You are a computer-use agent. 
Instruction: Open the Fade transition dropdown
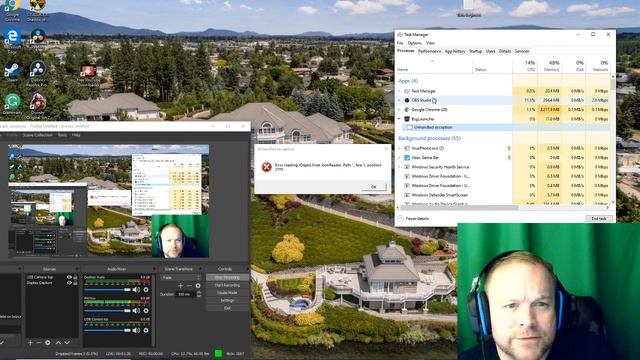[181, 277]
